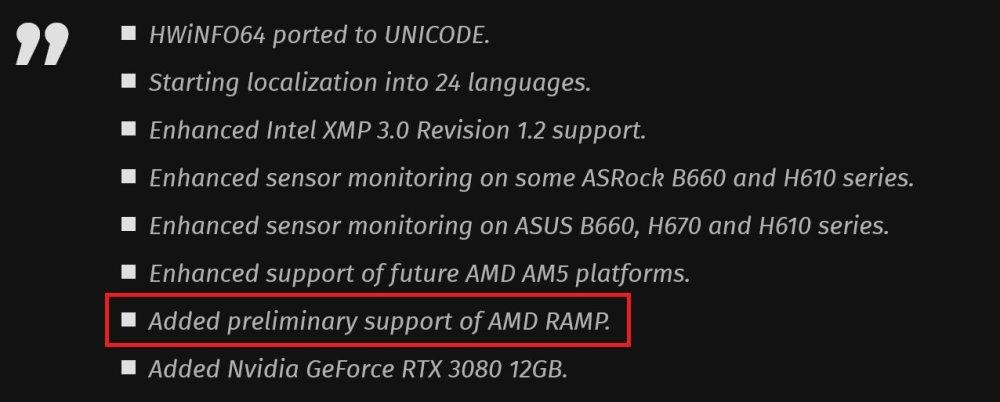Select the text HWiNFO64 ported to UNICODE
This screenshot has height=402, width=1000.
pyautogui.click(x=320, y=35)
